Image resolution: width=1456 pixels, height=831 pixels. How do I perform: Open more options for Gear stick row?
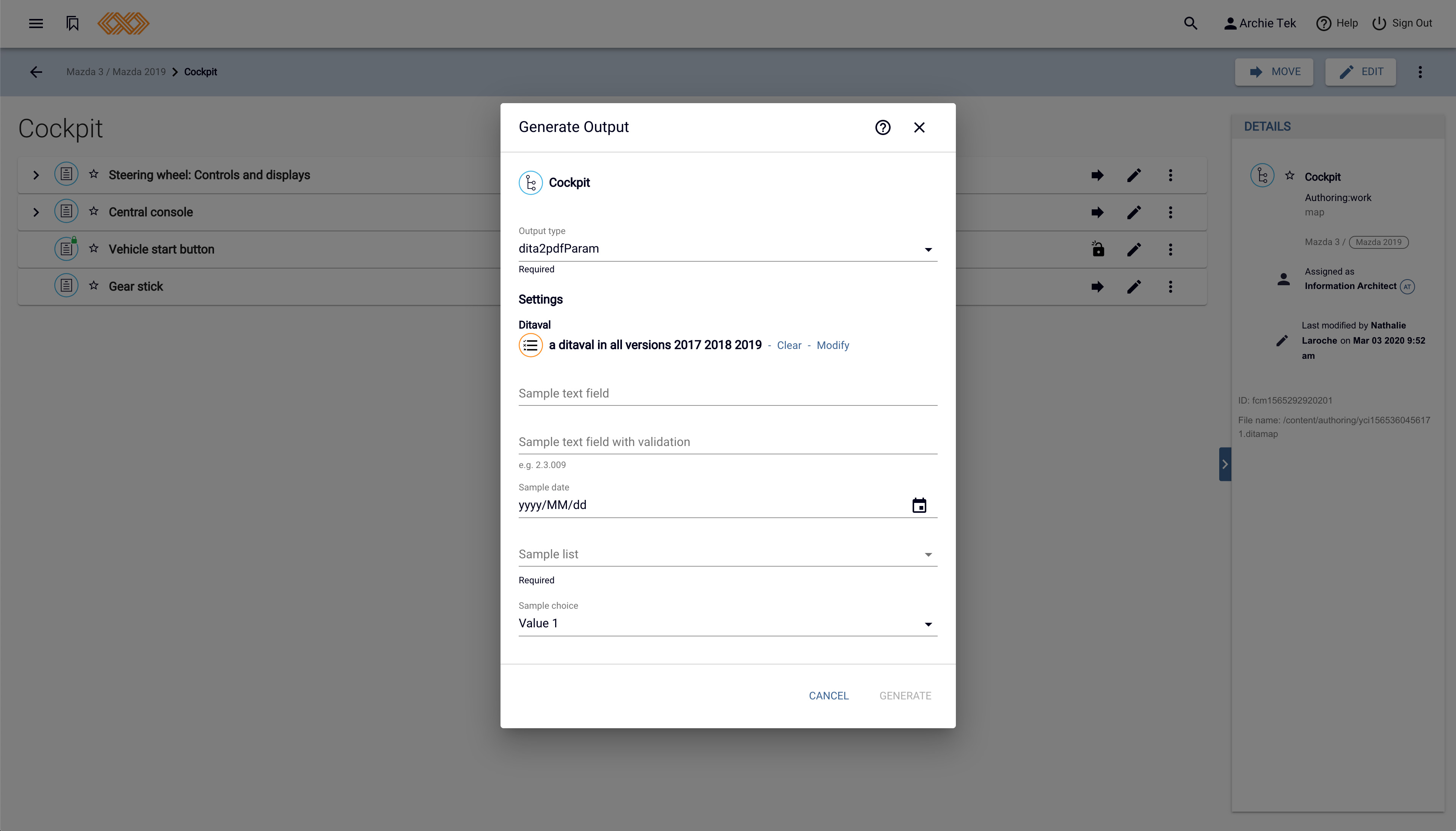1171,286
